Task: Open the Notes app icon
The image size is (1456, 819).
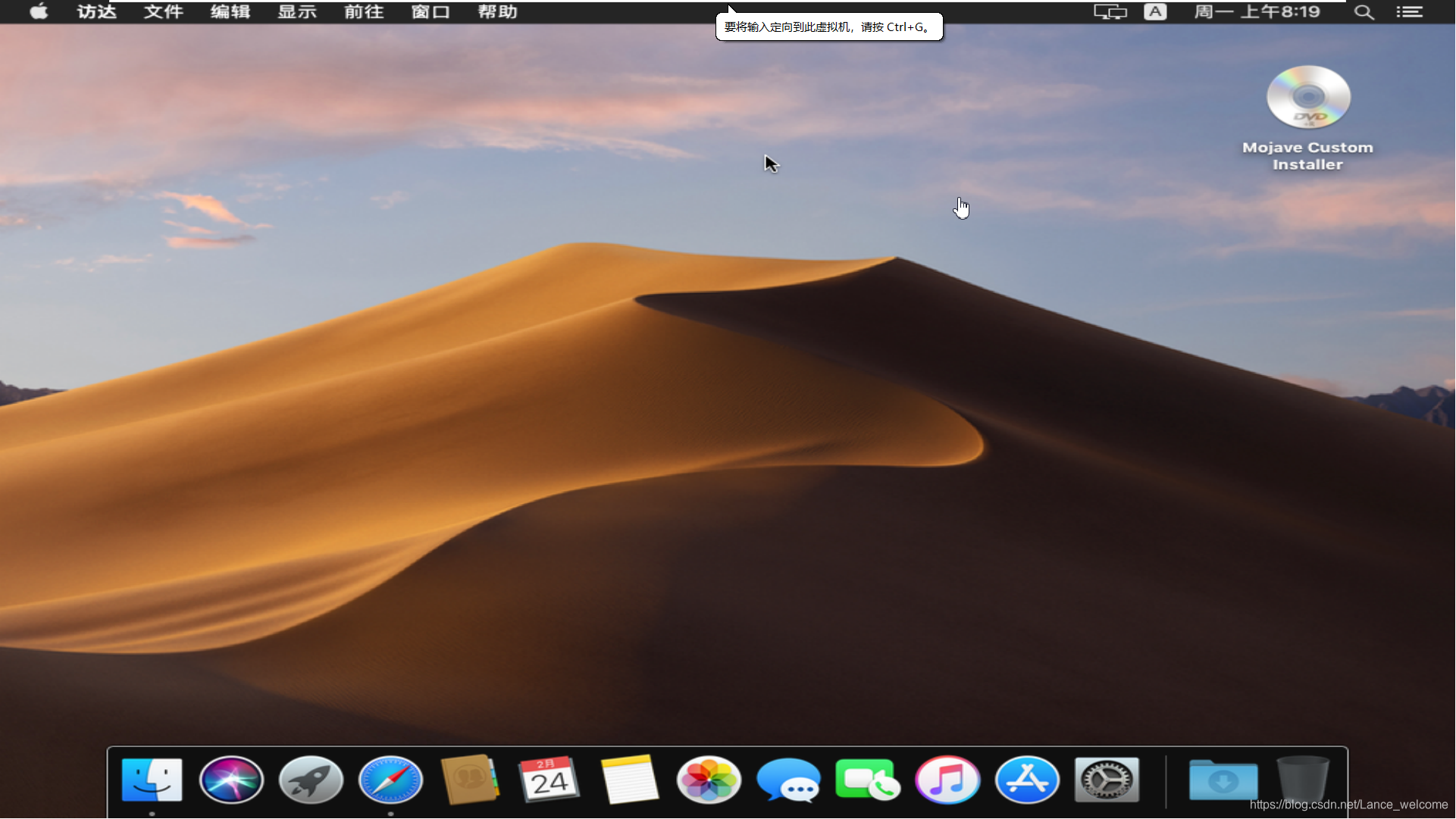Action: 629,780
